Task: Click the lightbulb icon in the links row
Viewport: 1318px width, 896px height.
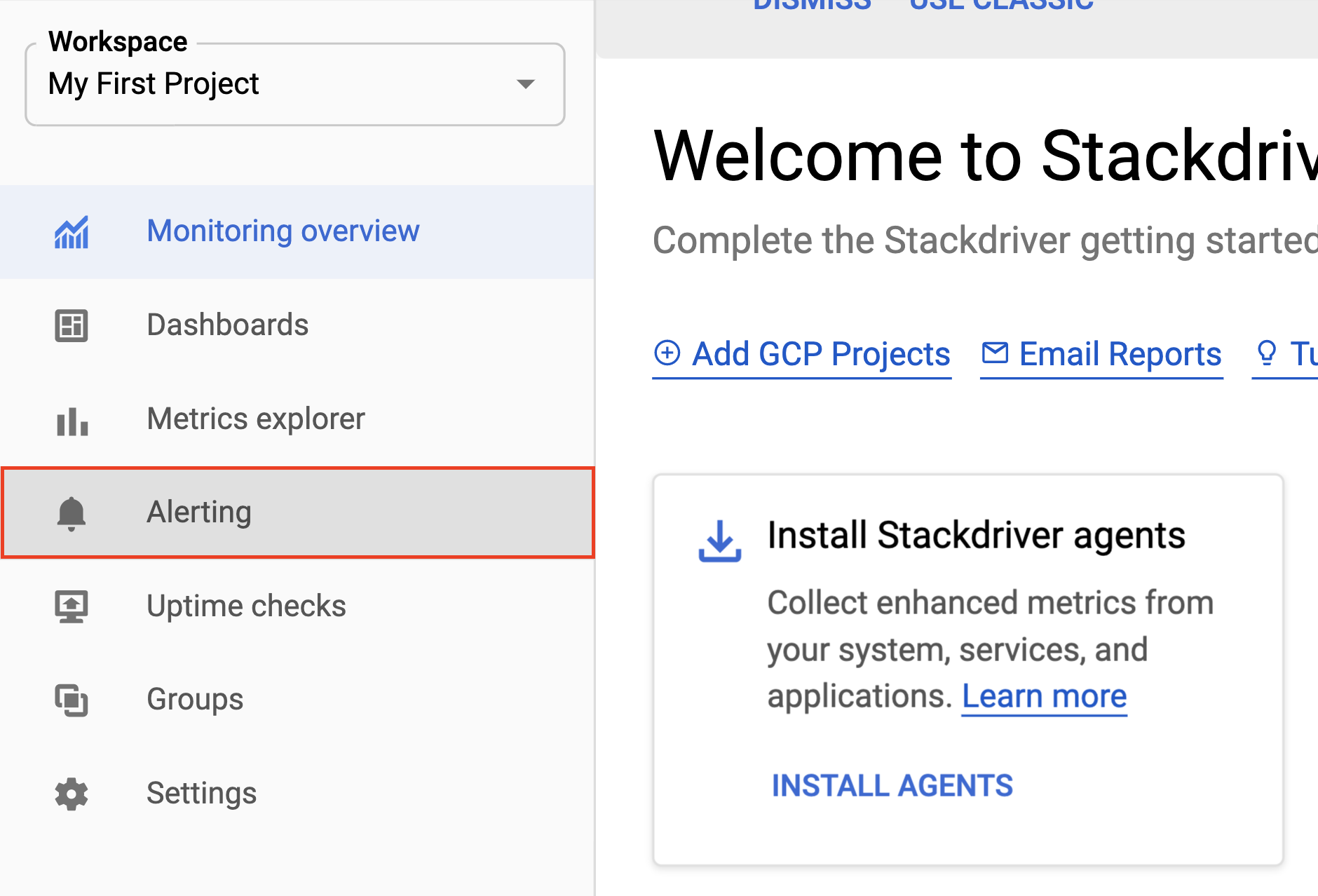Action: tap(1267, 353)
